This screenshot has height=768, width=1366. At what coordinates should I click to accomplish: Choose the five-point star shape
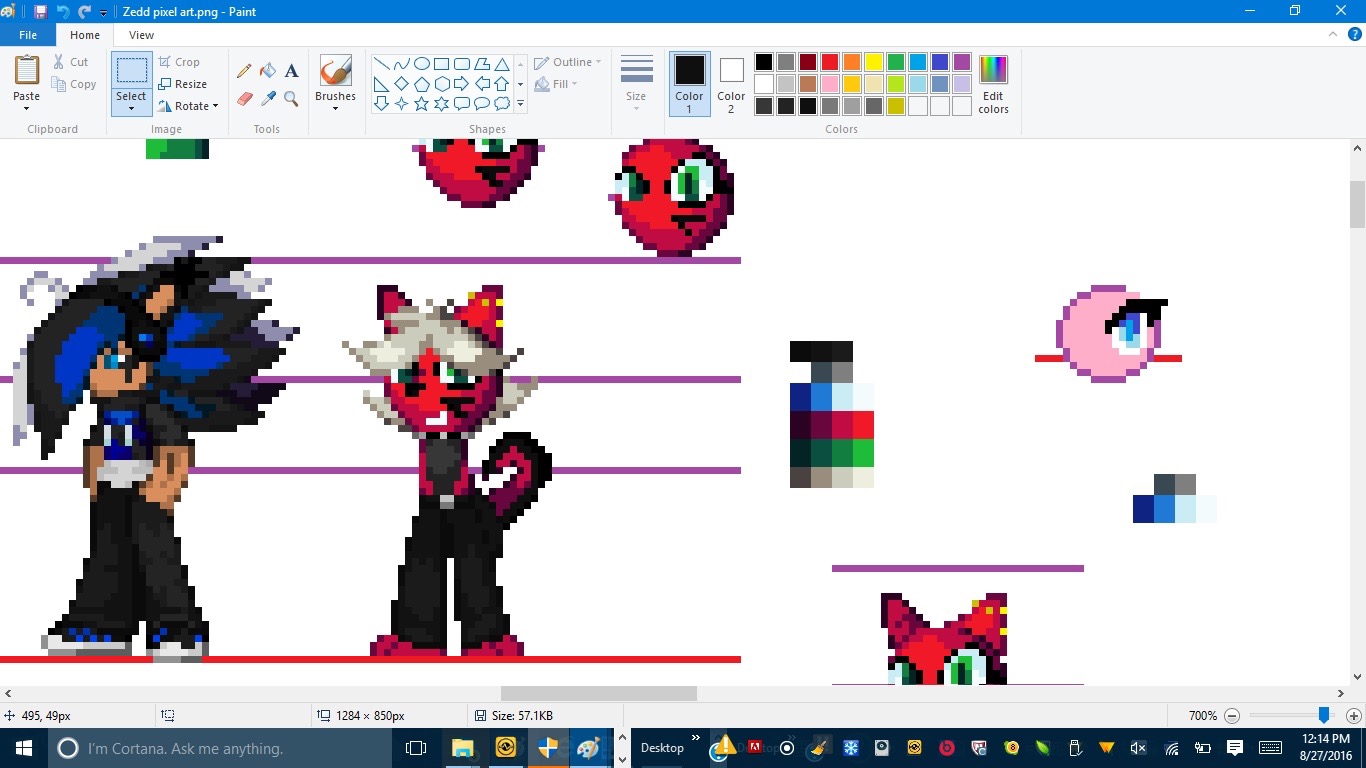point(421,104)
